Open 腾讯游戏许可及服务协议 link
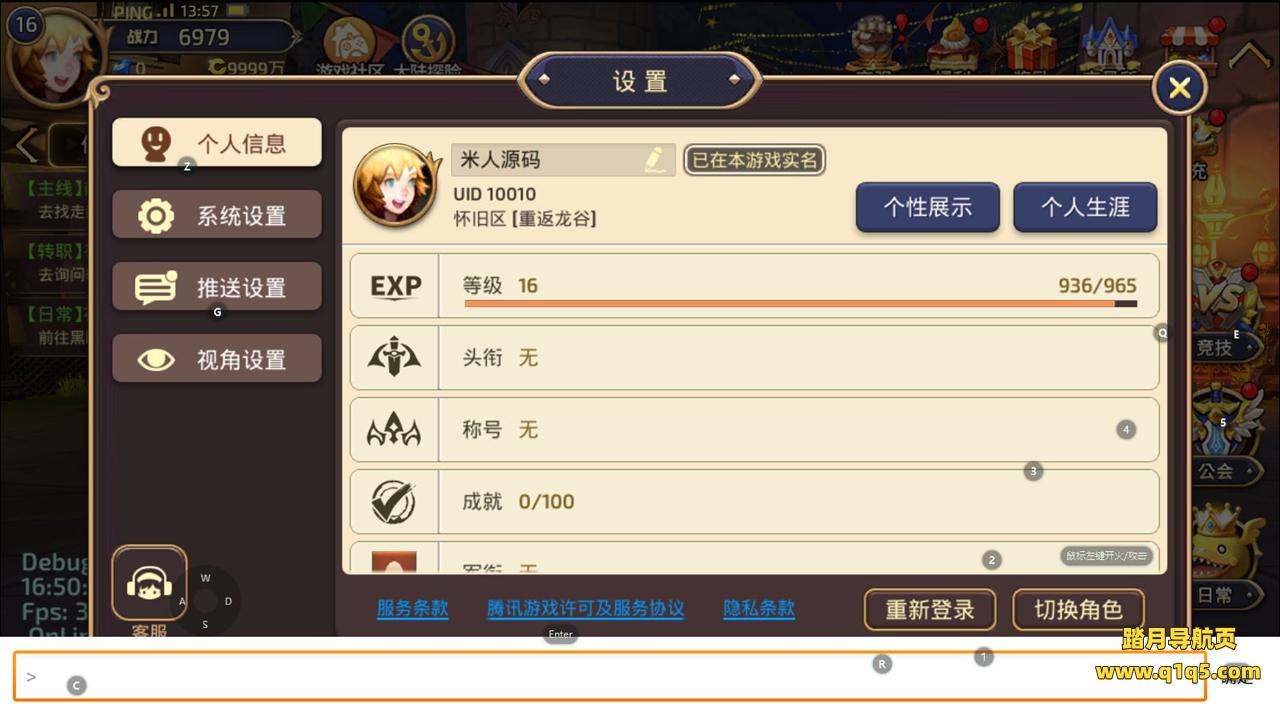Image resolution: width=1280 pixels, height=720 pixels. 586,608
